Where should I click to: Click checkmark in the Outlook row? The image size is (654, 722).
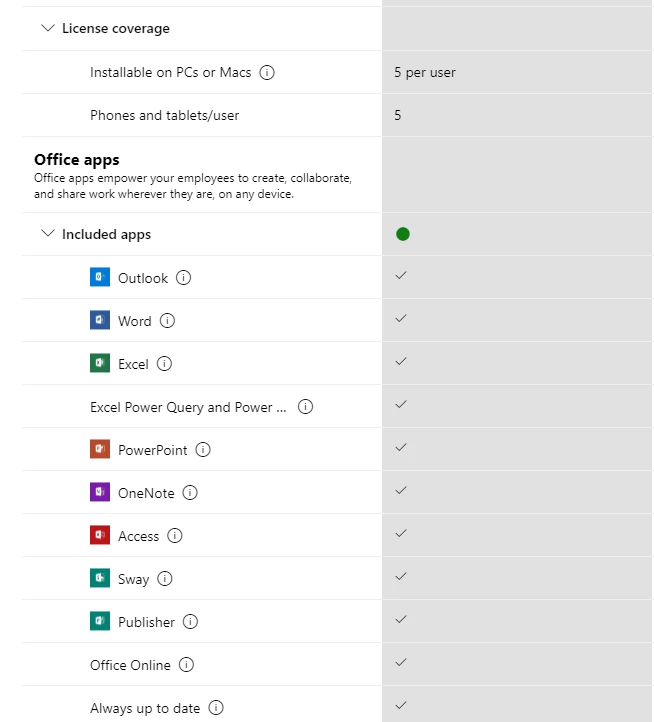point(401,275)
